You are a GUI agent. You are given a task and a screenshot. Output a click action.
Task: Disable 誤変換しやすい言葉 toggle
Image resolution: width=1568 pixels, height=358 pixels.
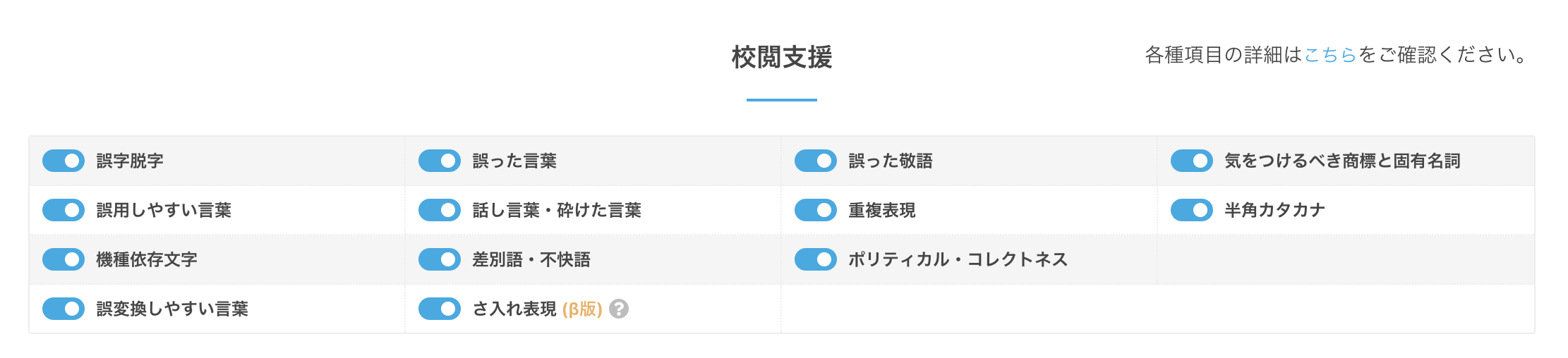[64, 309]
